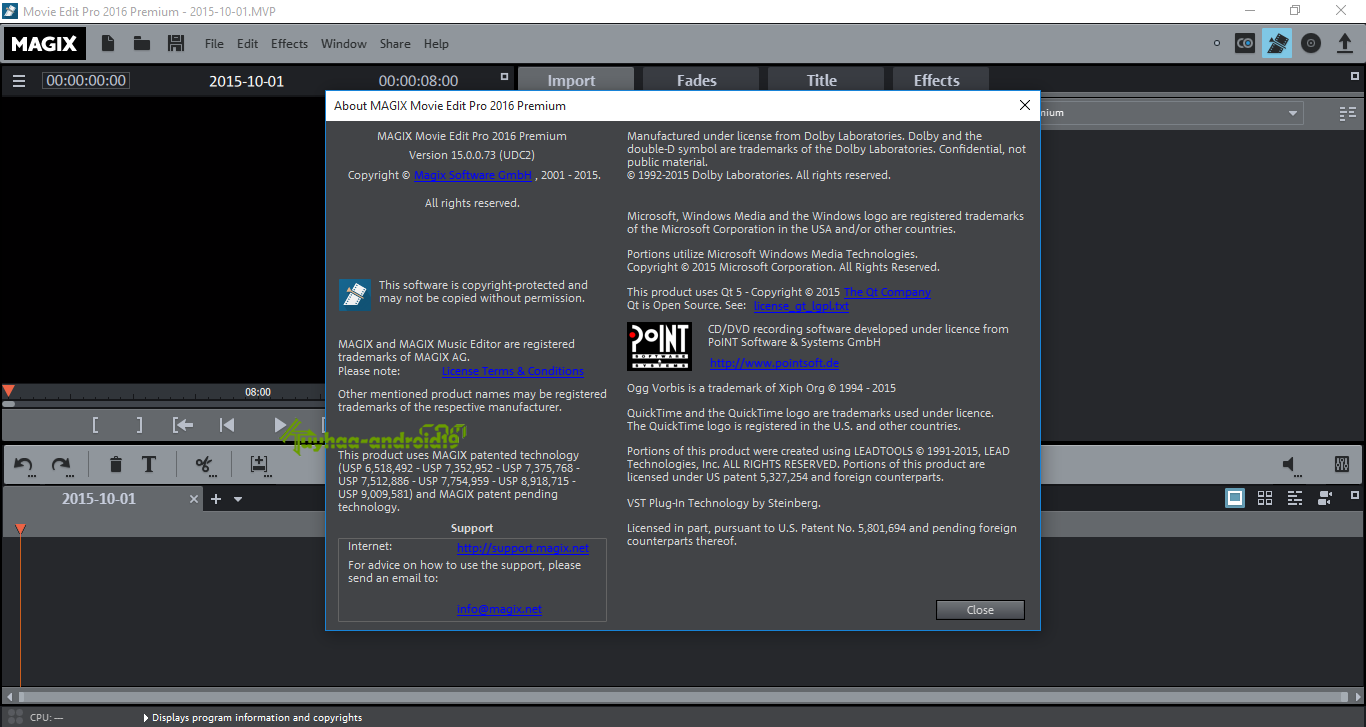Switch to the multicam mode icon
The image size is (1366, 727).
[1325, 498]
